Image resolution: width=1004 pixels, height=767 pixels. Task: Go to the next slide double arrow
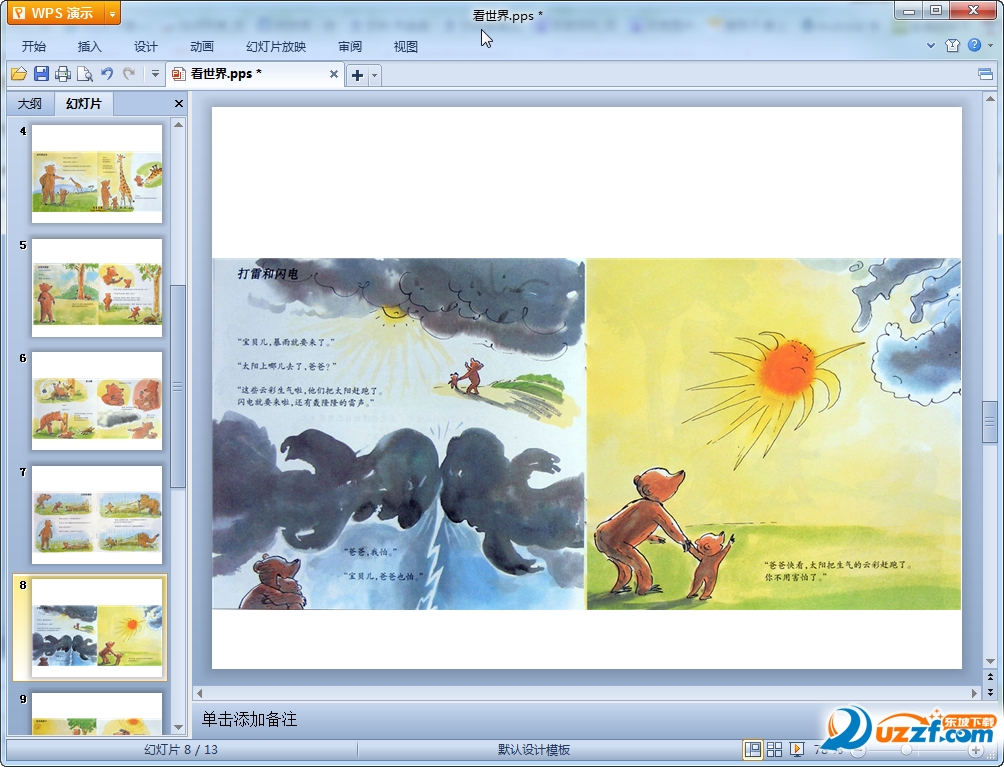(990, 692)
